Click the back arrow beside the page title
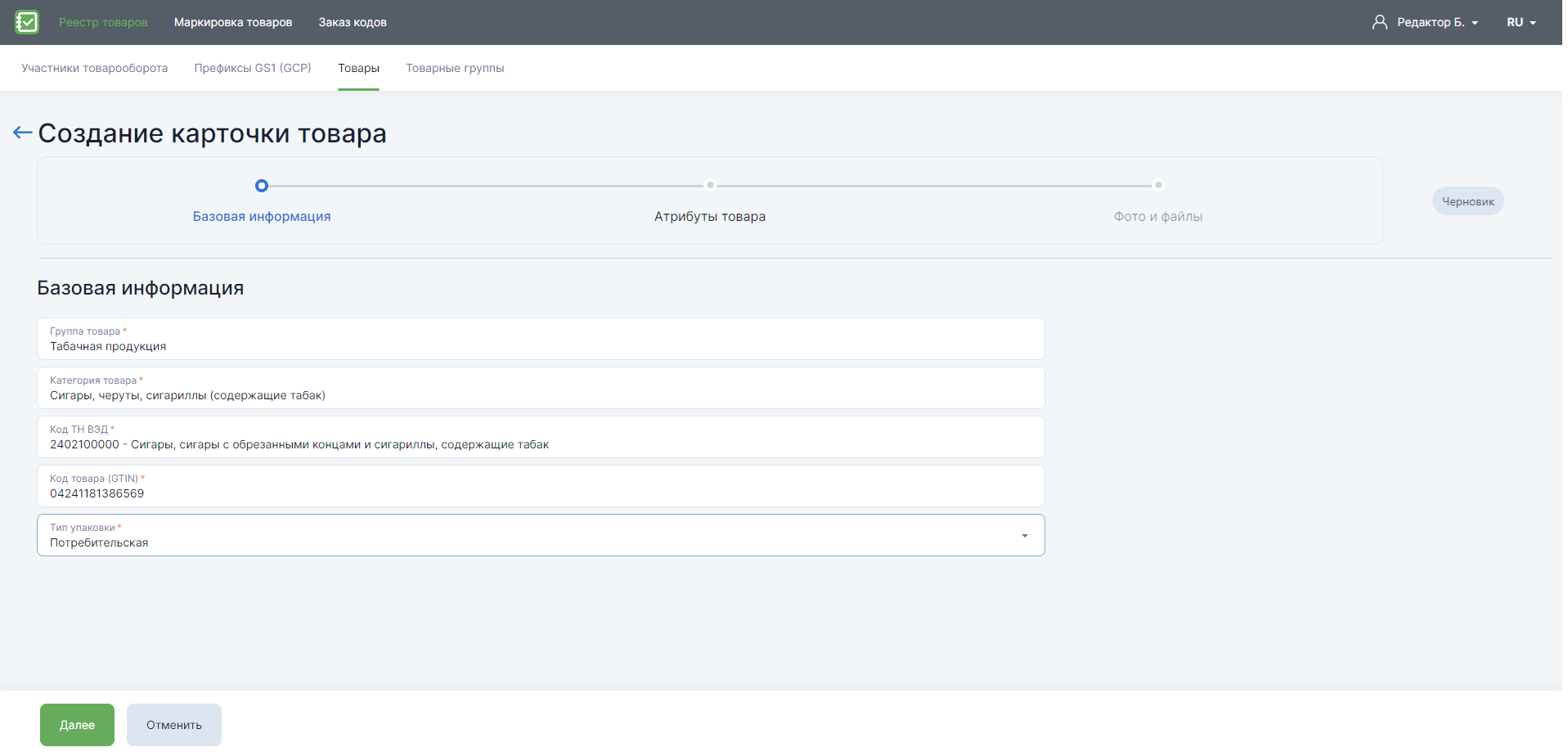 (23, 133)
